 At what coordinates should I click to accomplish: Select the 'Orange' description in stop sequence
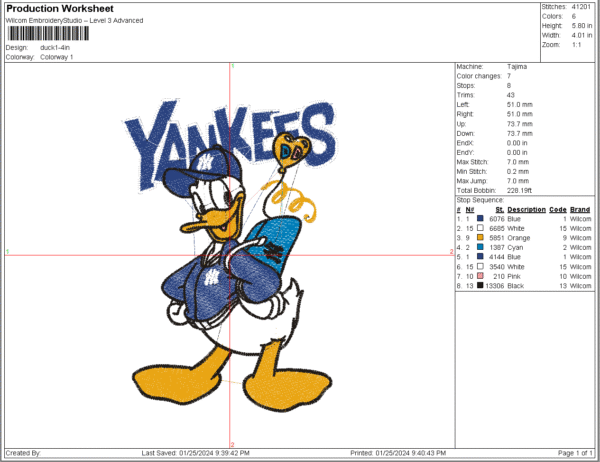click(x=518, y=238)
